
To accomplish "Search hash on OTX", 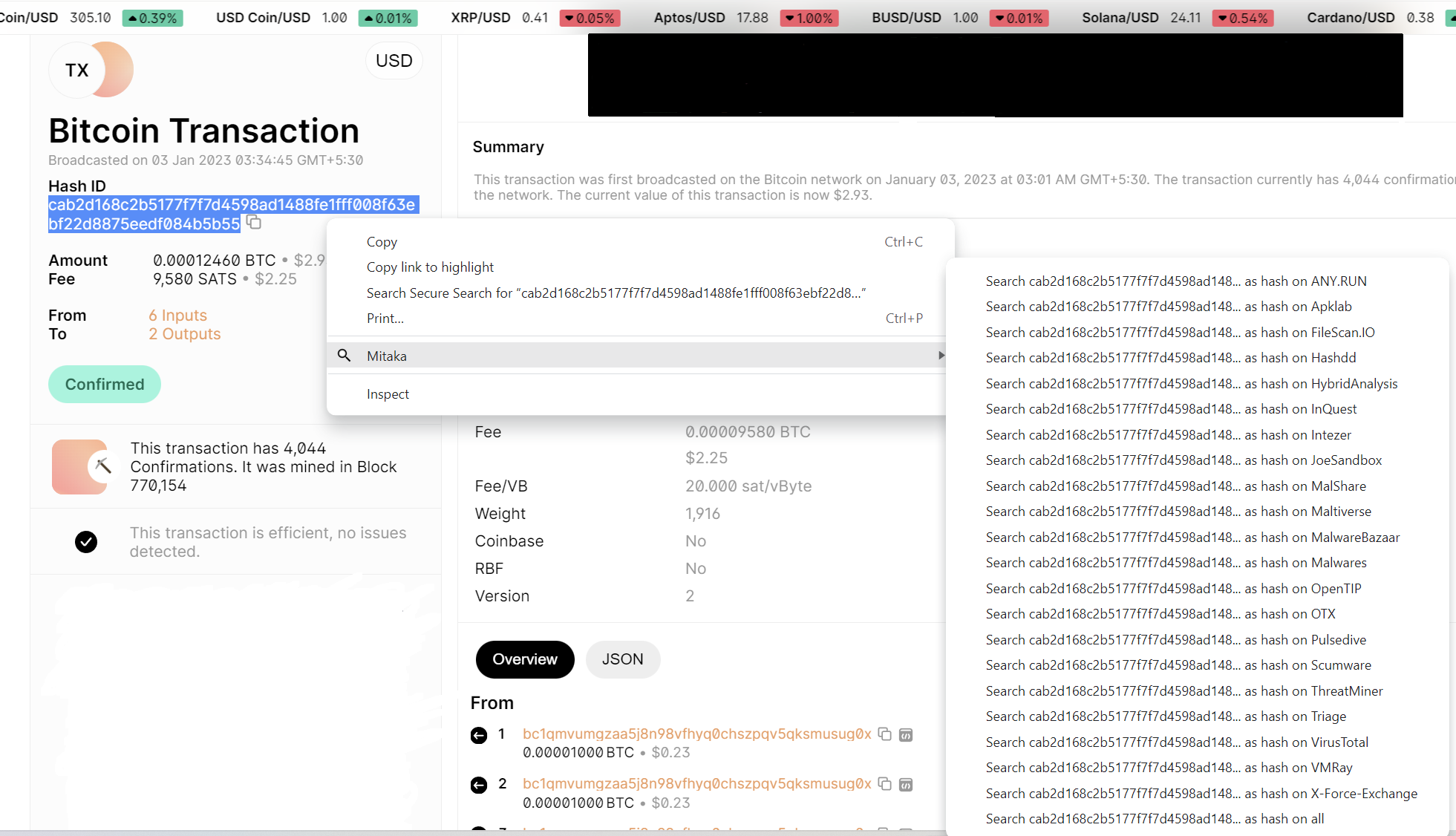I will (1197, 614).
